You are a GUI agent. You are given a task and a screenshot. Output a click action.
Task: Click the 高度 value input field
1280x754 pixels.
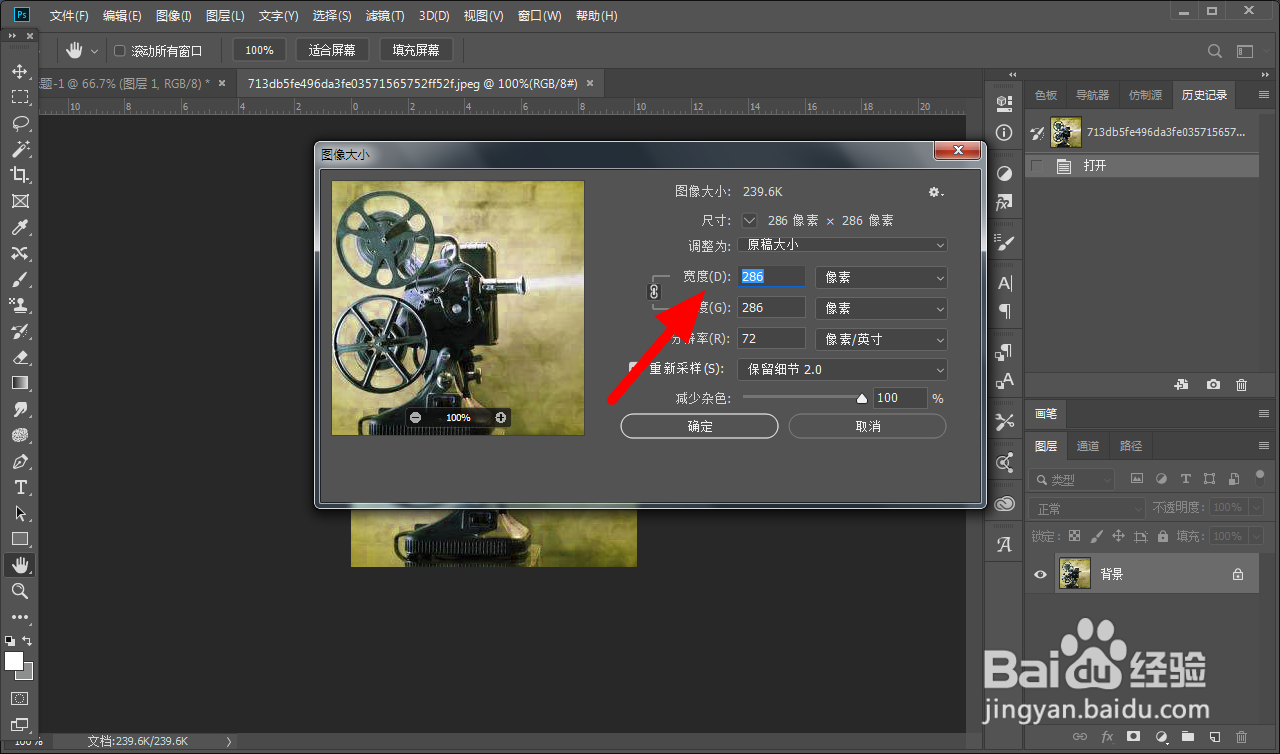pos(771,308)
